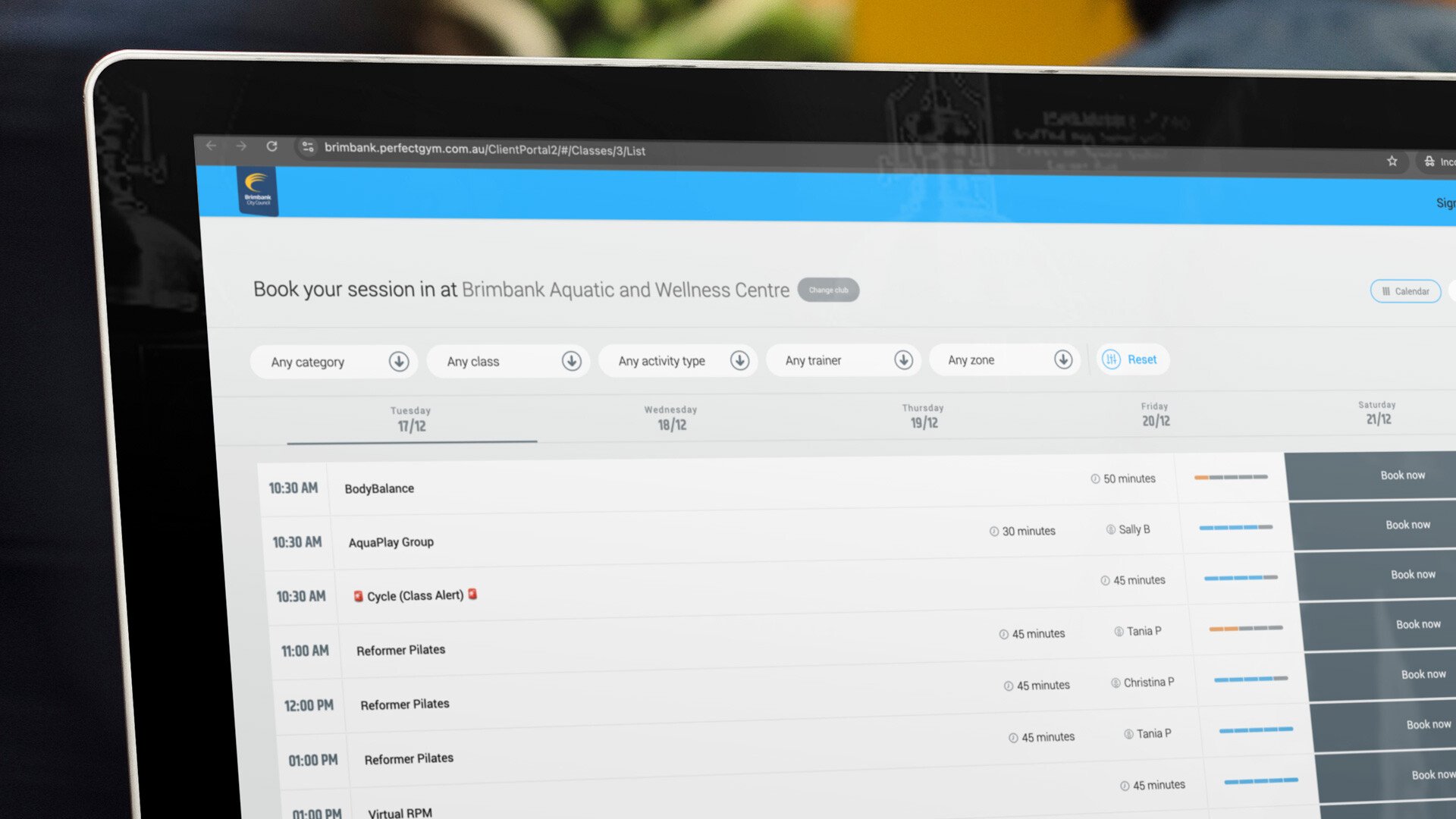Open the Any trainer dropdown
Image resolution: width=1456 pixels, height=819 pixels.
click(x=903, y=360)
